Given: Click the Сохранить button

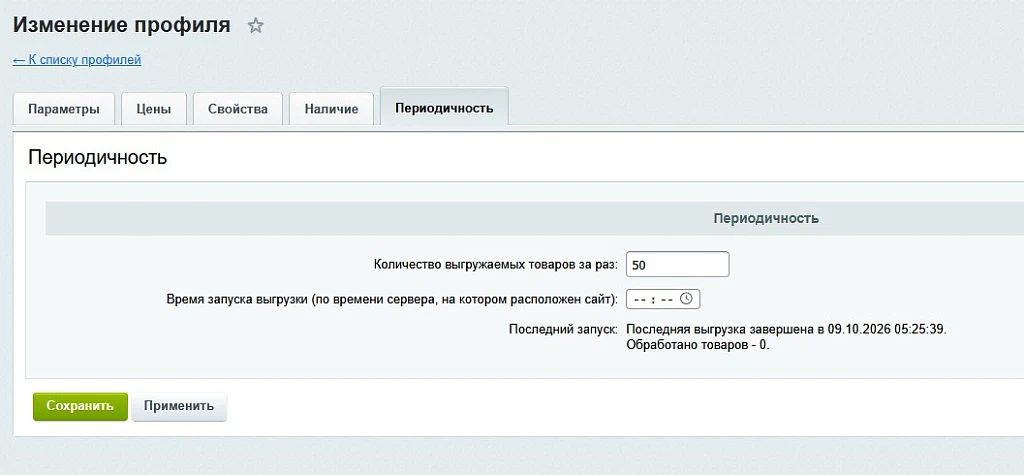Looking at the screenshot, I should pos(80,406).
